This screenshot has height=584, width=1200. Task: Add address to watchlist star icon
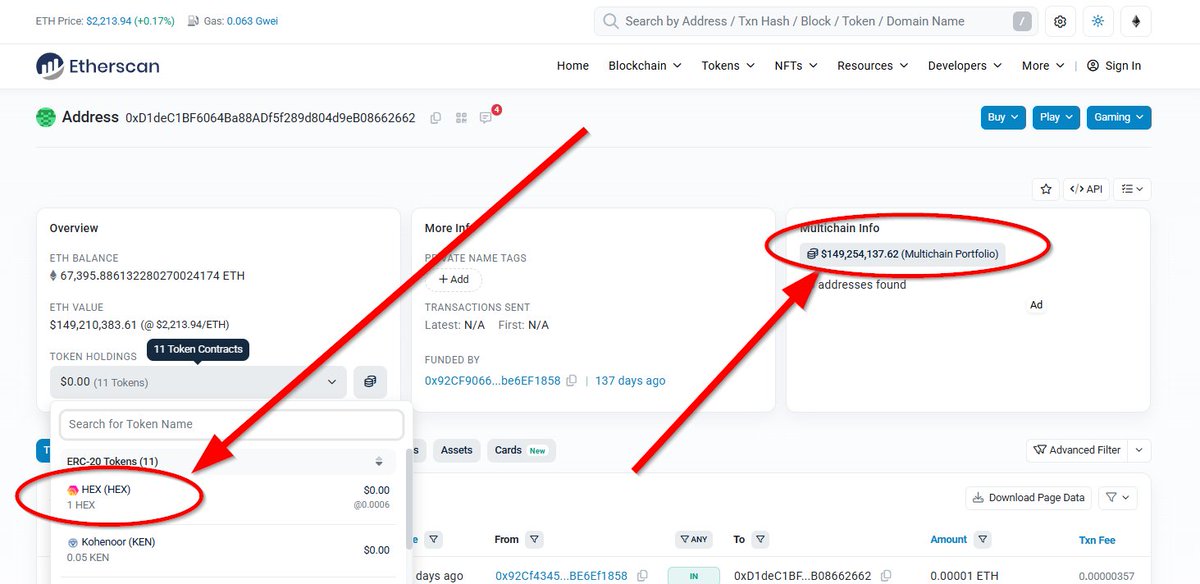pos(1046,188)
